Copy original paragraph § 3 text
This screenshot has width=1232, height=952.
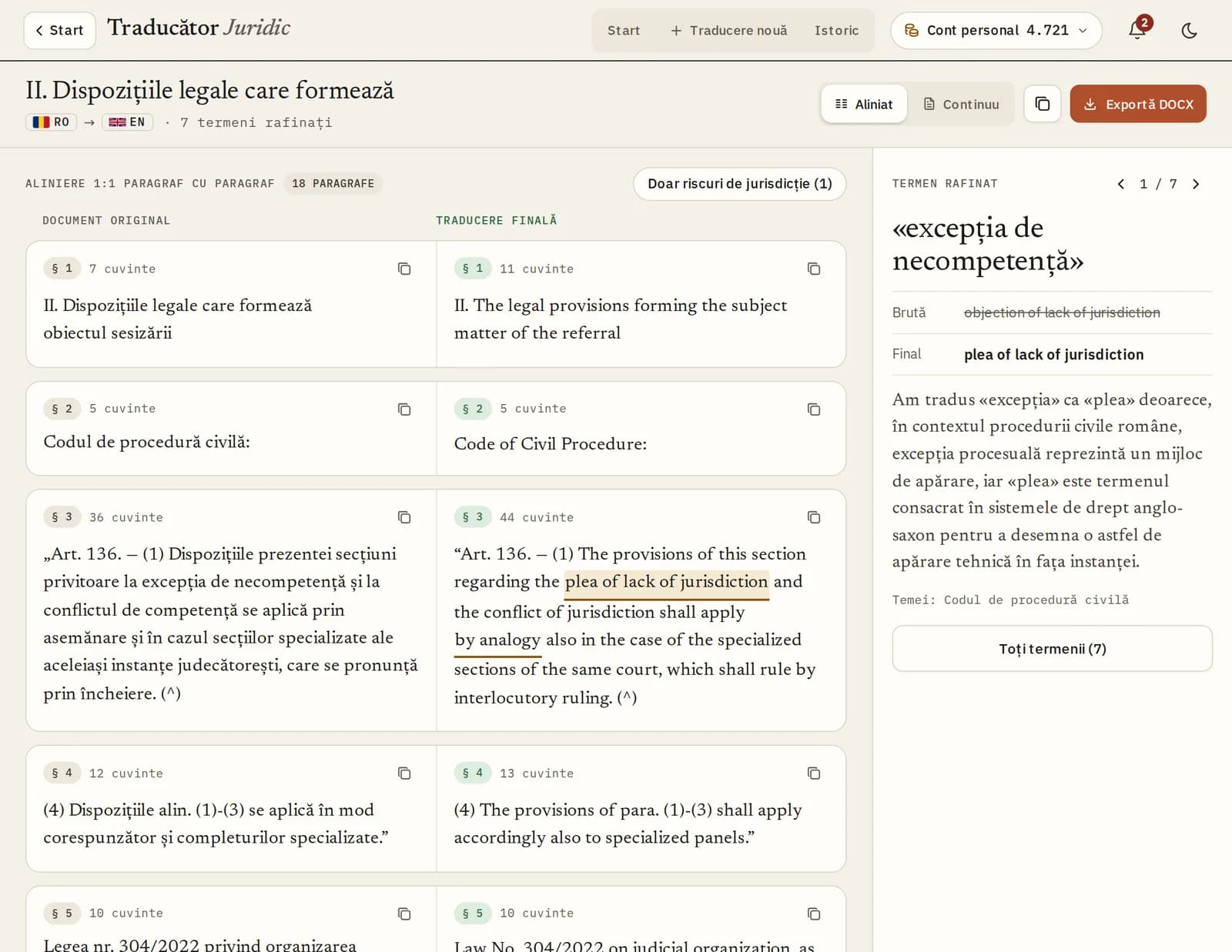(x=404, y=517)
